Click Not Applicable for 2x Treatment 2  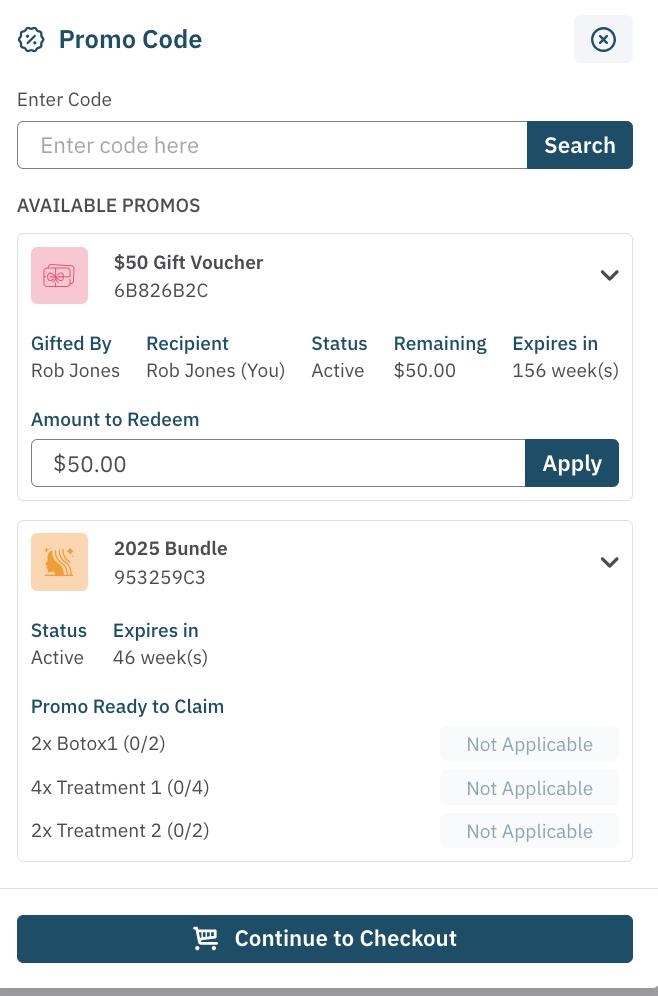pyautogui.click(x=529, y=832)
